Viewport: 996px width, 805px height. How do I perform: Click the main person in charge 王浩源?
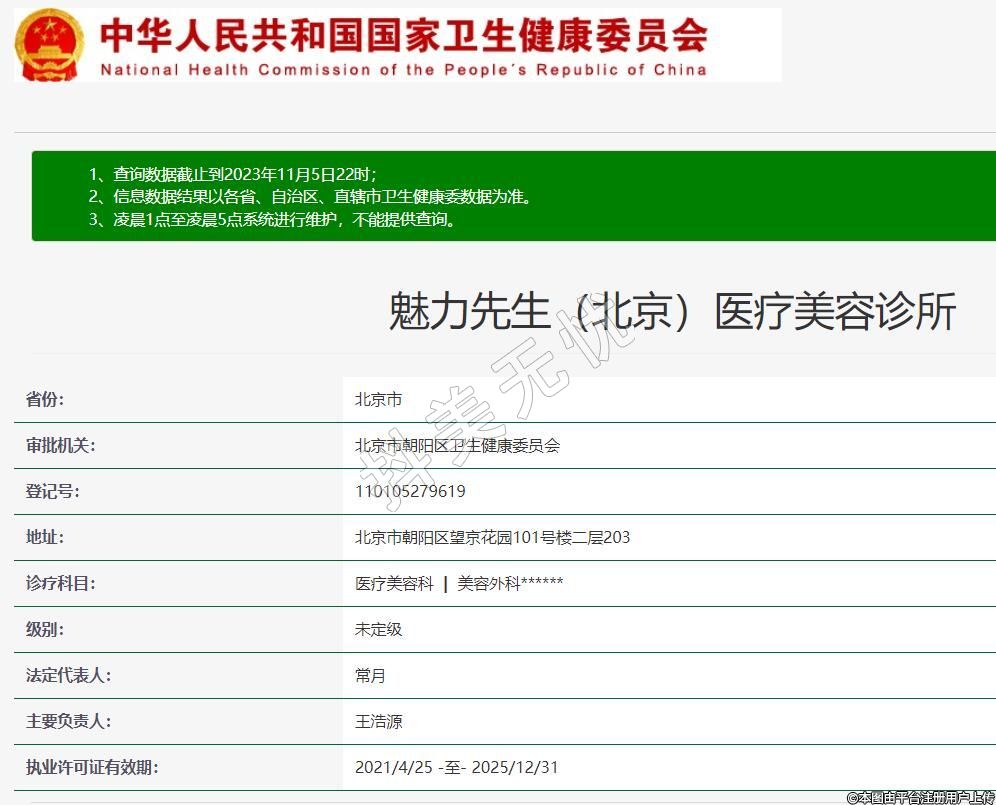coord(379,722)
